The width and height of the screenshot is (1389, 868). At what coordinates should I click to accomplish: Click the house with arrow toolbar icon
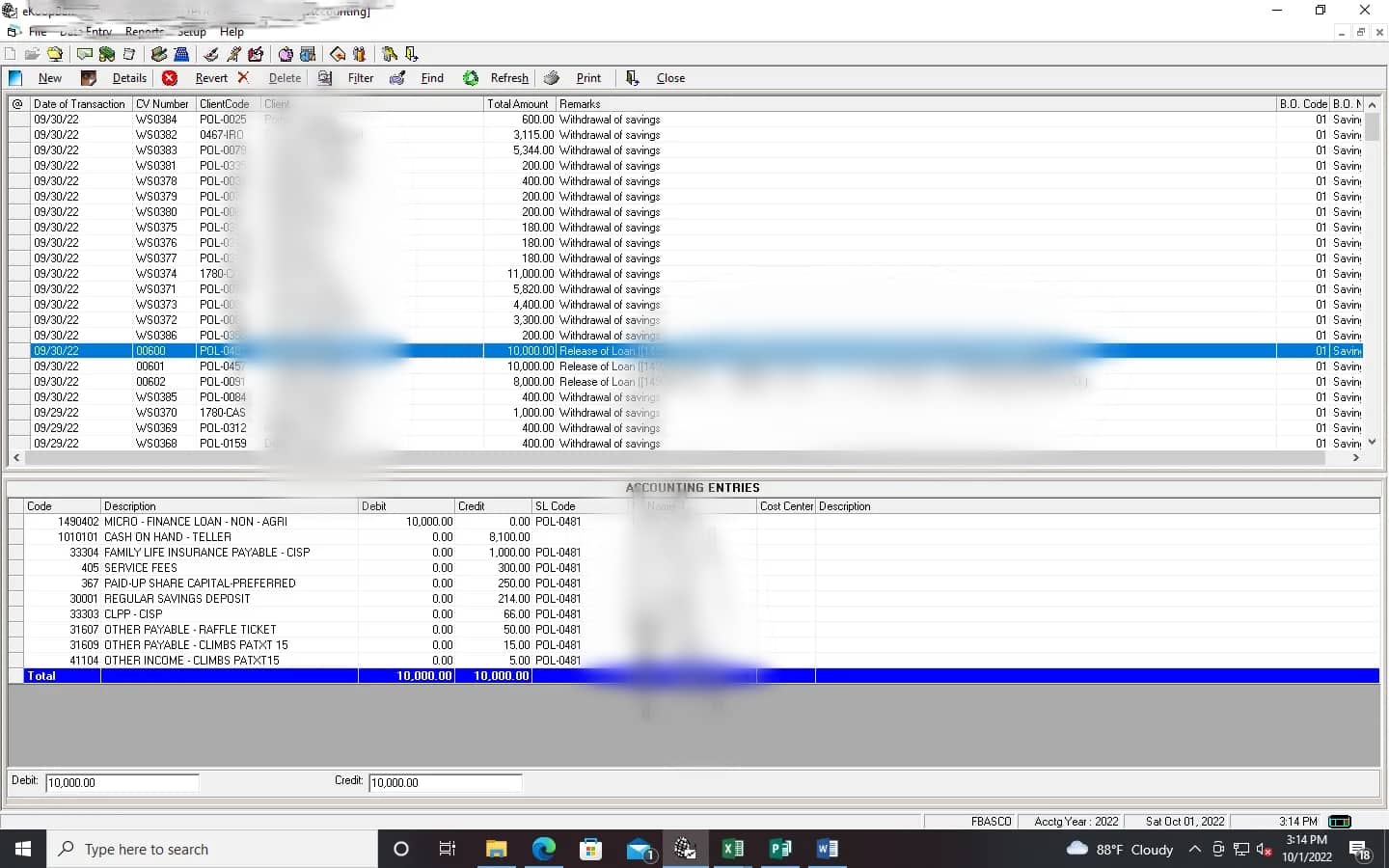coord(338,54)
